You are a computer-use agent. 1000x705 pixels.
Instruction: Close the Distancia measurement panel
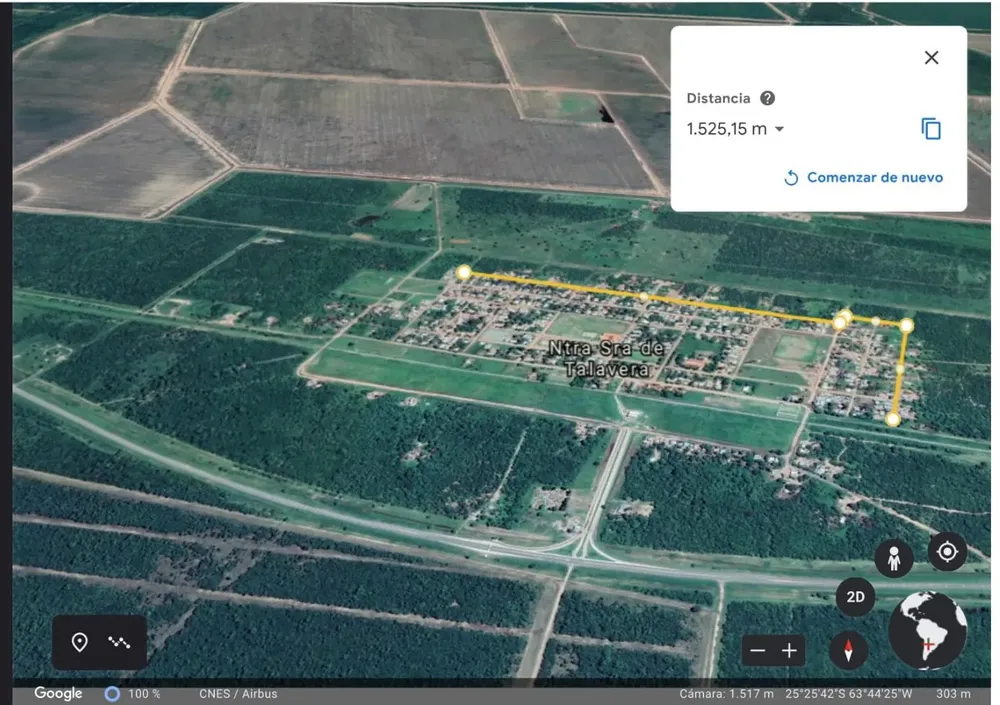[931, 58]
